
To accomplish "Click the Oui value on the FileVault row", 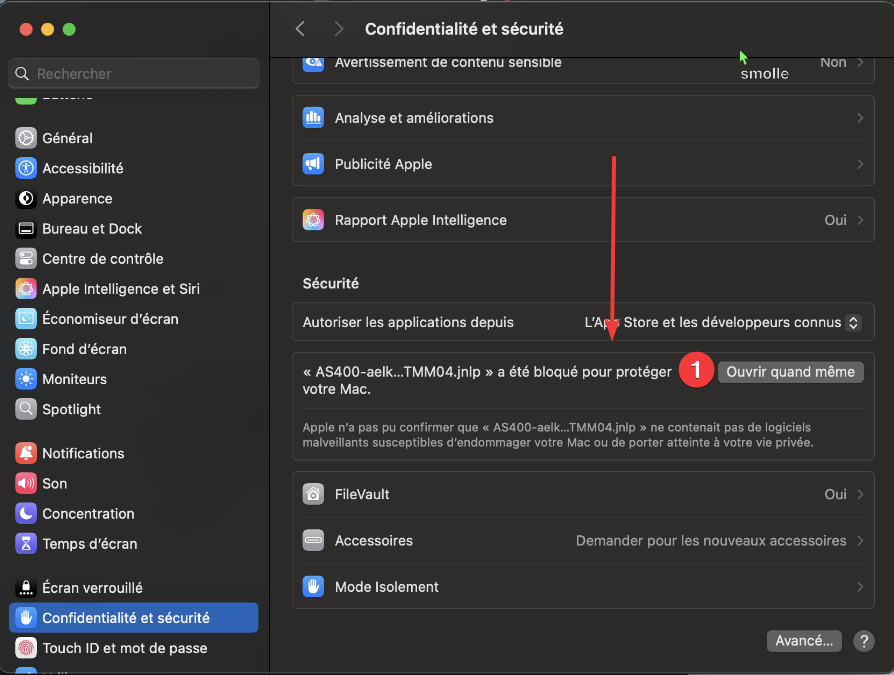I will coord(835,494).
